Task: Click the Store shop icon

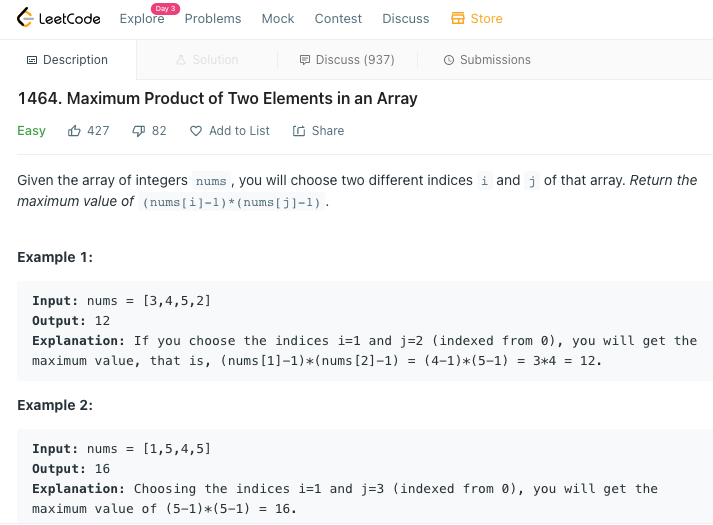Action: pos(458,19)
